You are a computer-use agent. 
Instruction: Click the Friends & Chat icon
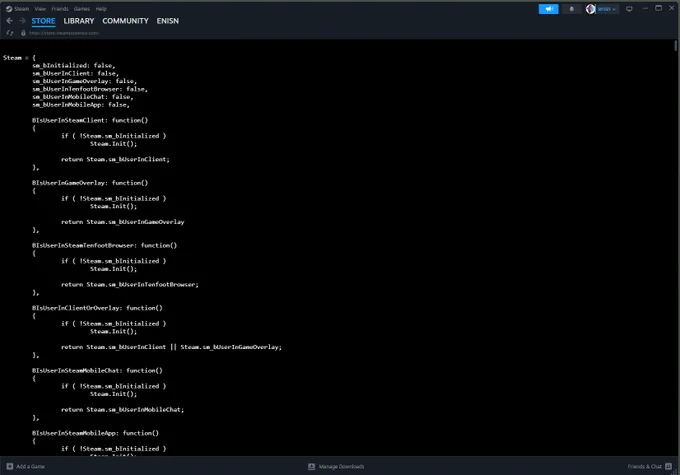[x=669, y=466]
